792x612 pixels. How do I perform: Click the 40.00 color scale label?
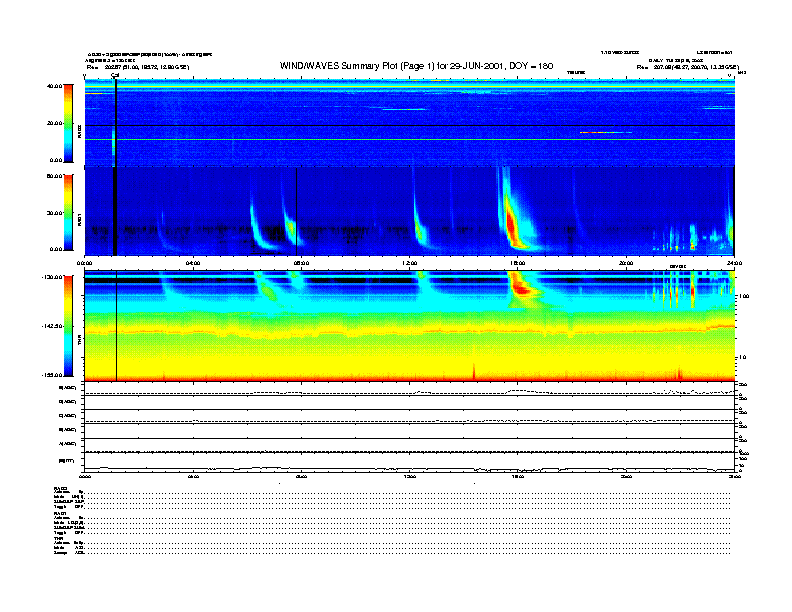coord(54,86)
